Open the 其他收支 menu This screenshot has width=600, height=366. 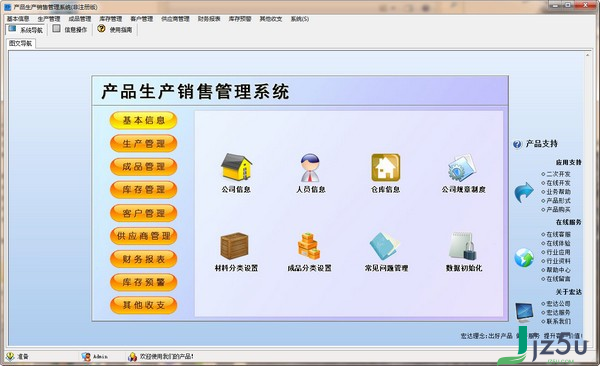pos(271,19)
